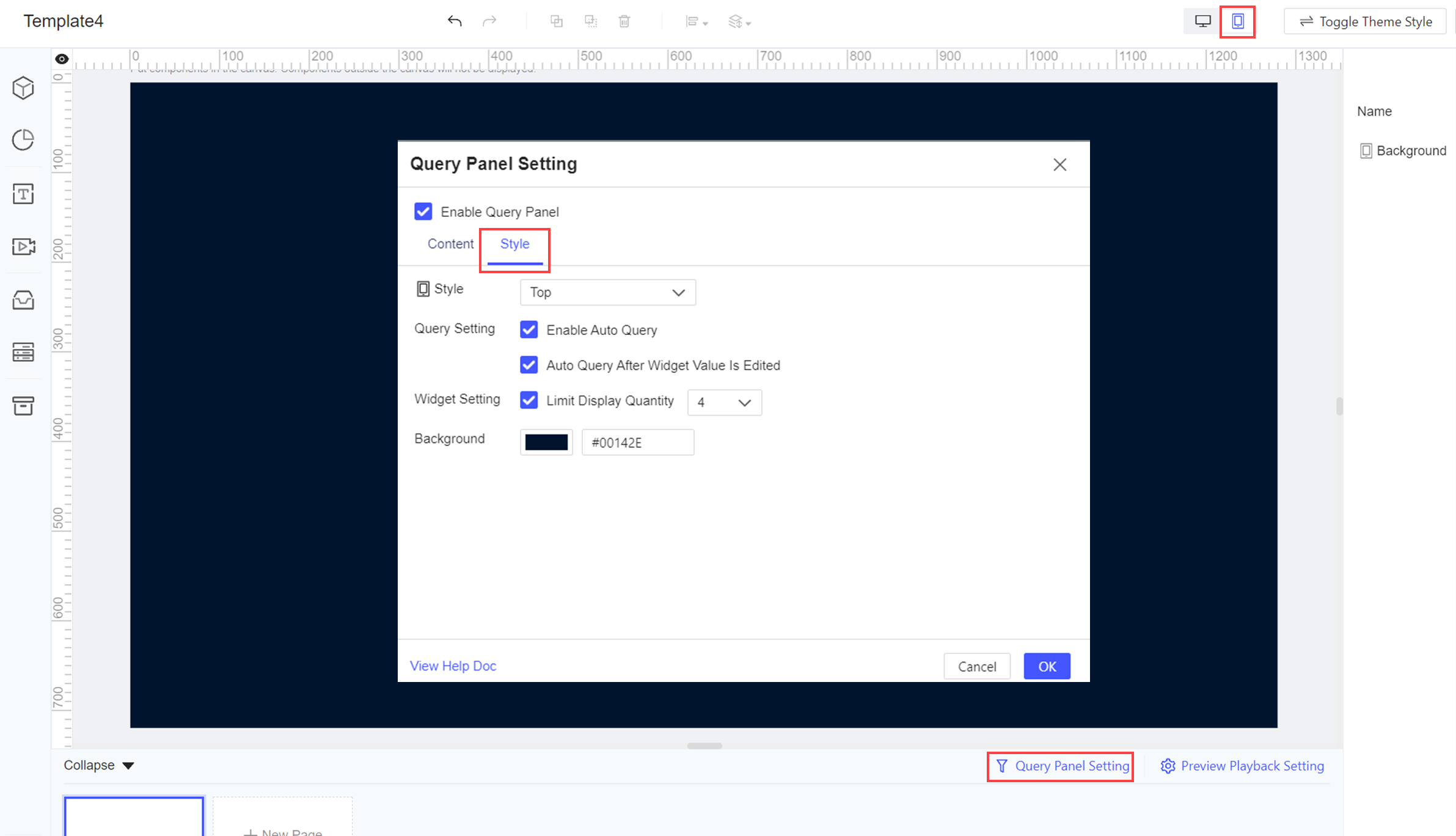Select the Background item in Name panel

(x=1403, y=150)
